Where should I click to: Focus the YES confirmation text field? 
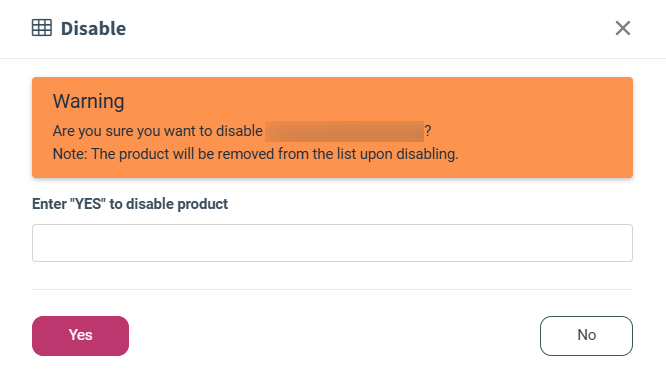pyautogui.click(x=332, y=243)
